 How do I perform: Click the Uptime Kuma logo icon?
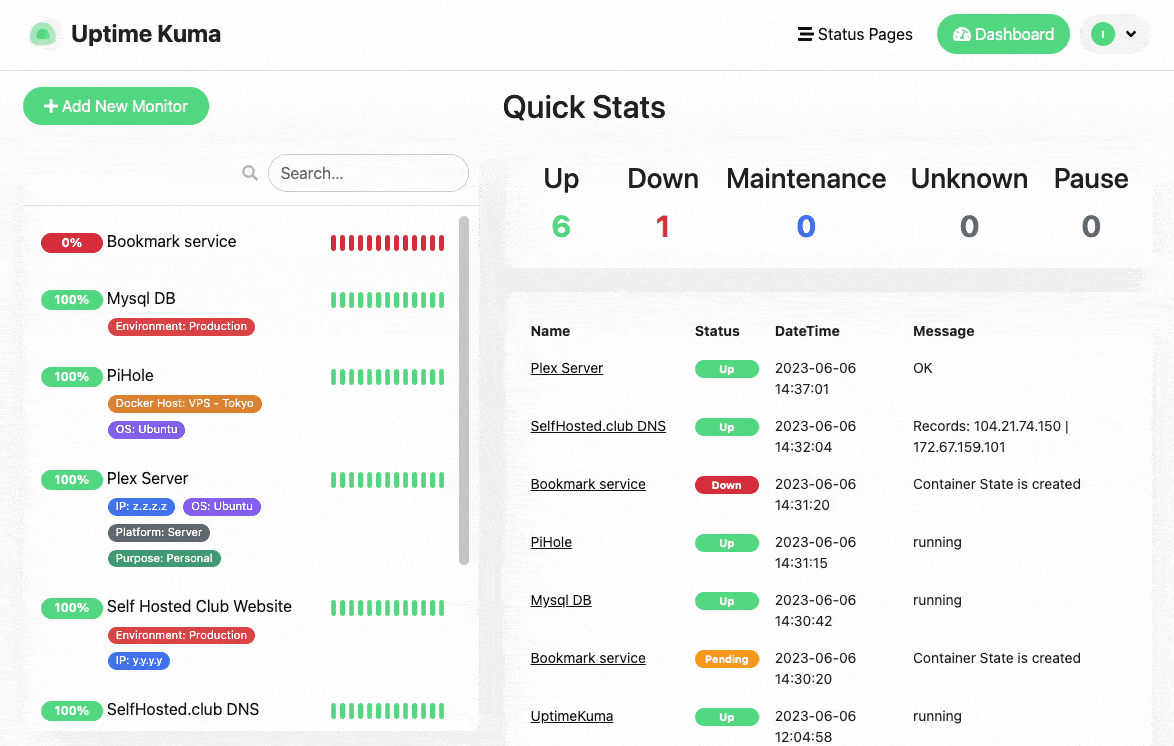[43, 34]
